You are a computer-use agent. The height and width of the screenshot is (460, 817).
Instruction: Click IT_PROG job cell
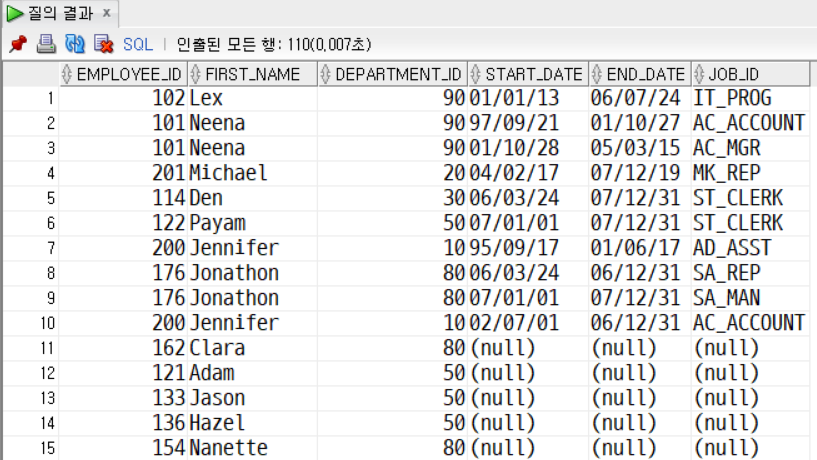point(751,98)
